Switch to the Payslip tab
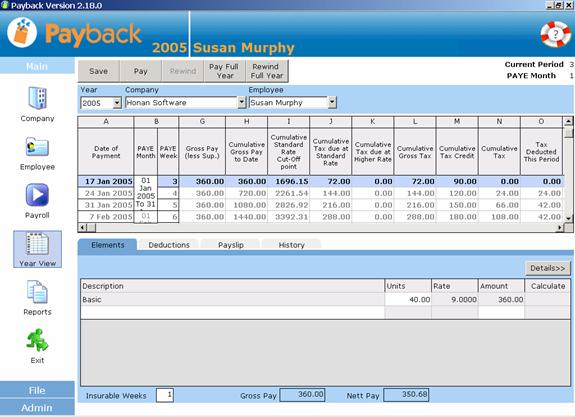 (x=231, y=245)
